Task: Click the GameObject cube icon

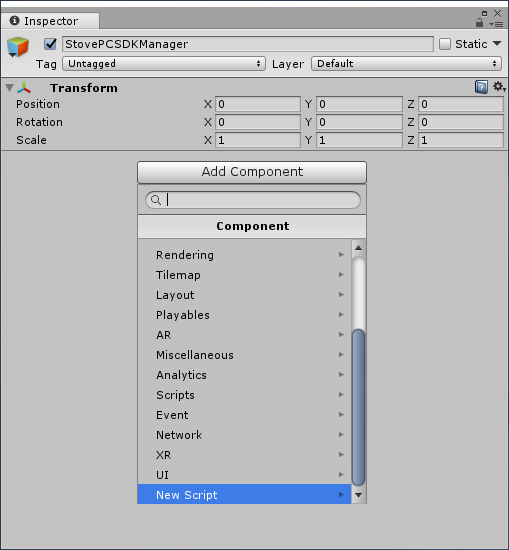Action: click(18, 46)
